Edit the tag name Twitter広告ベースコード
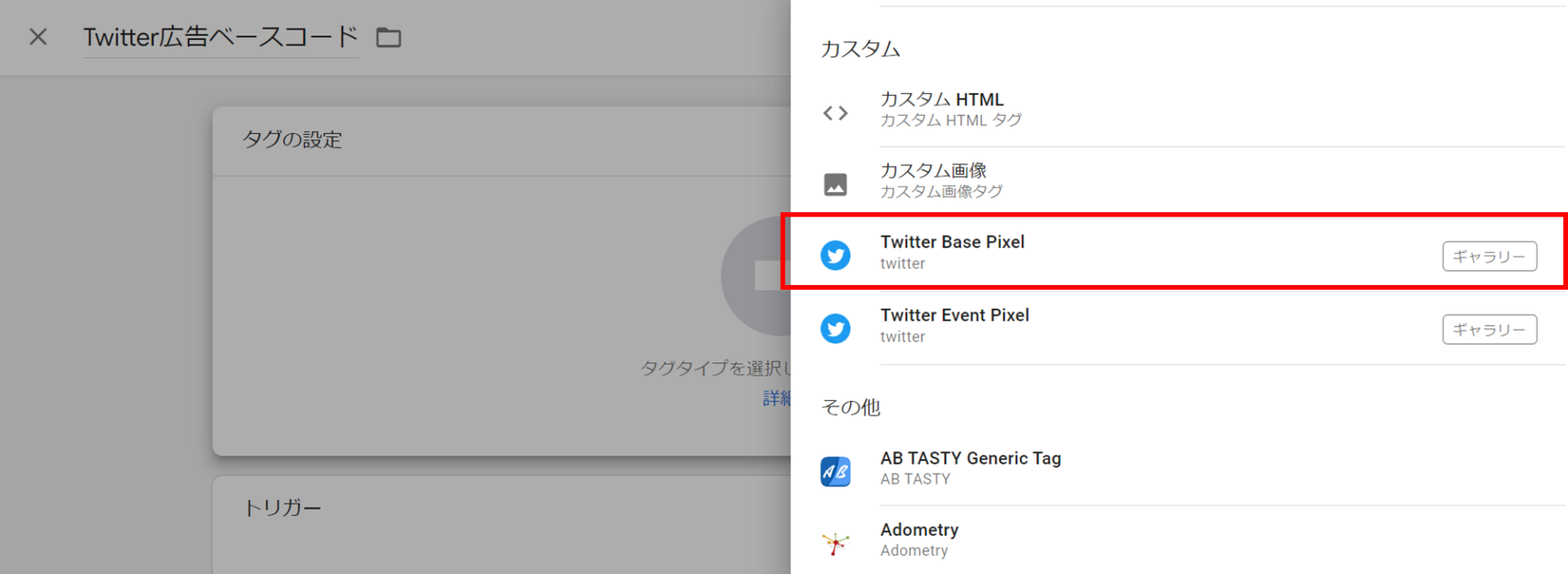1568x574 pixels. (x=220, y=37)
